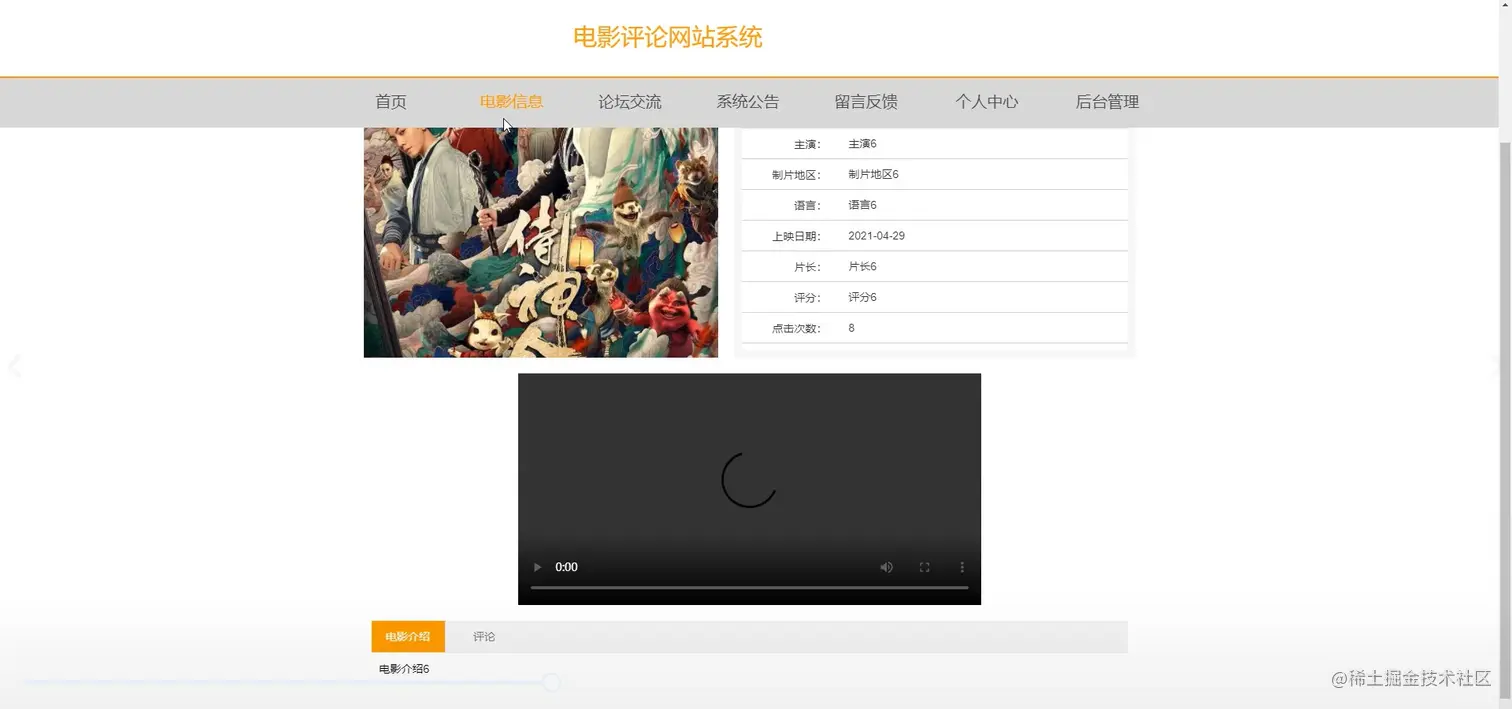Screen dimensions: 1512x709
Task: Click the 制片地区: label
Action: 796,175
